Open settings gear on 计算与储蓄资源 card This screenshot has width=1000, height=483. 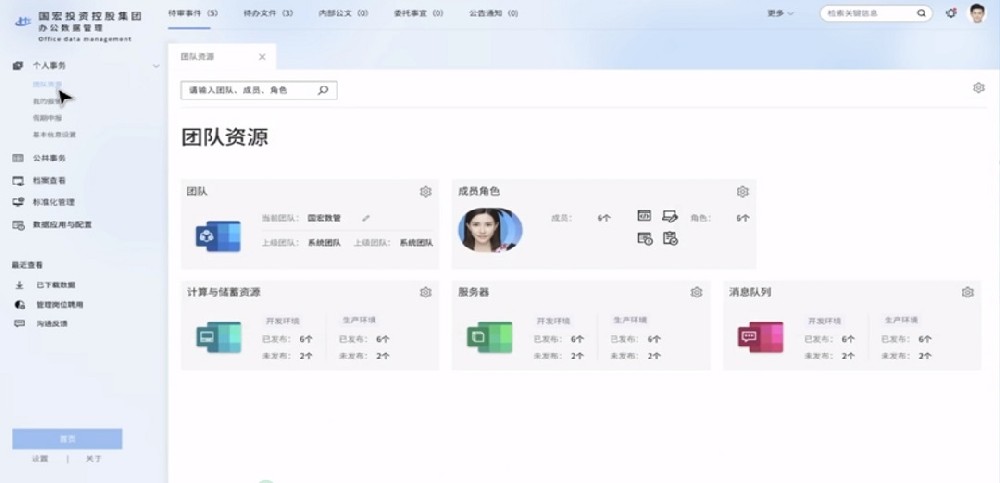point(425,292)
